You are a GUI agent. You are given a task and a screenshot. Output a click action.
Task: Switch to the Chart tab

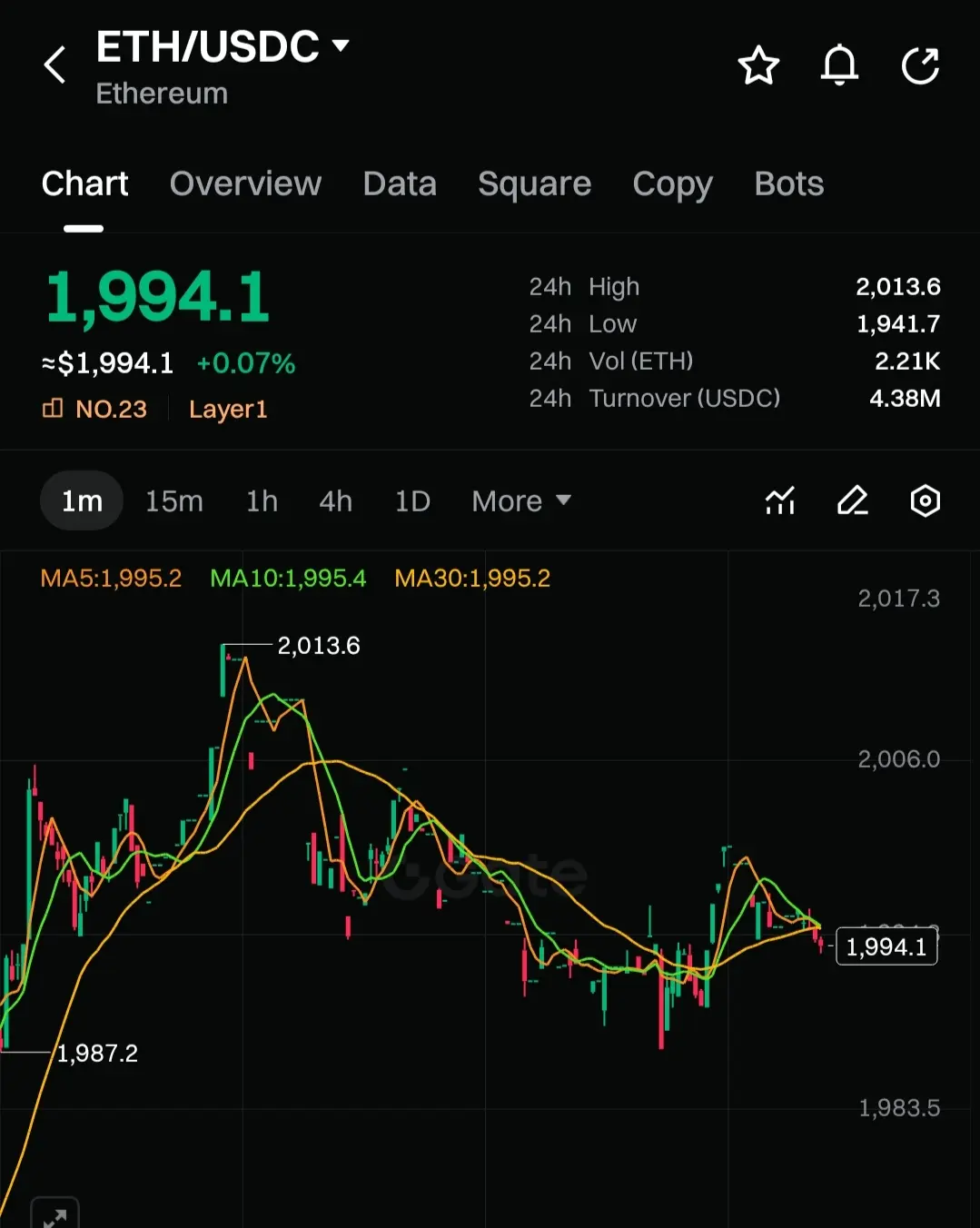(x=84, y=183)
